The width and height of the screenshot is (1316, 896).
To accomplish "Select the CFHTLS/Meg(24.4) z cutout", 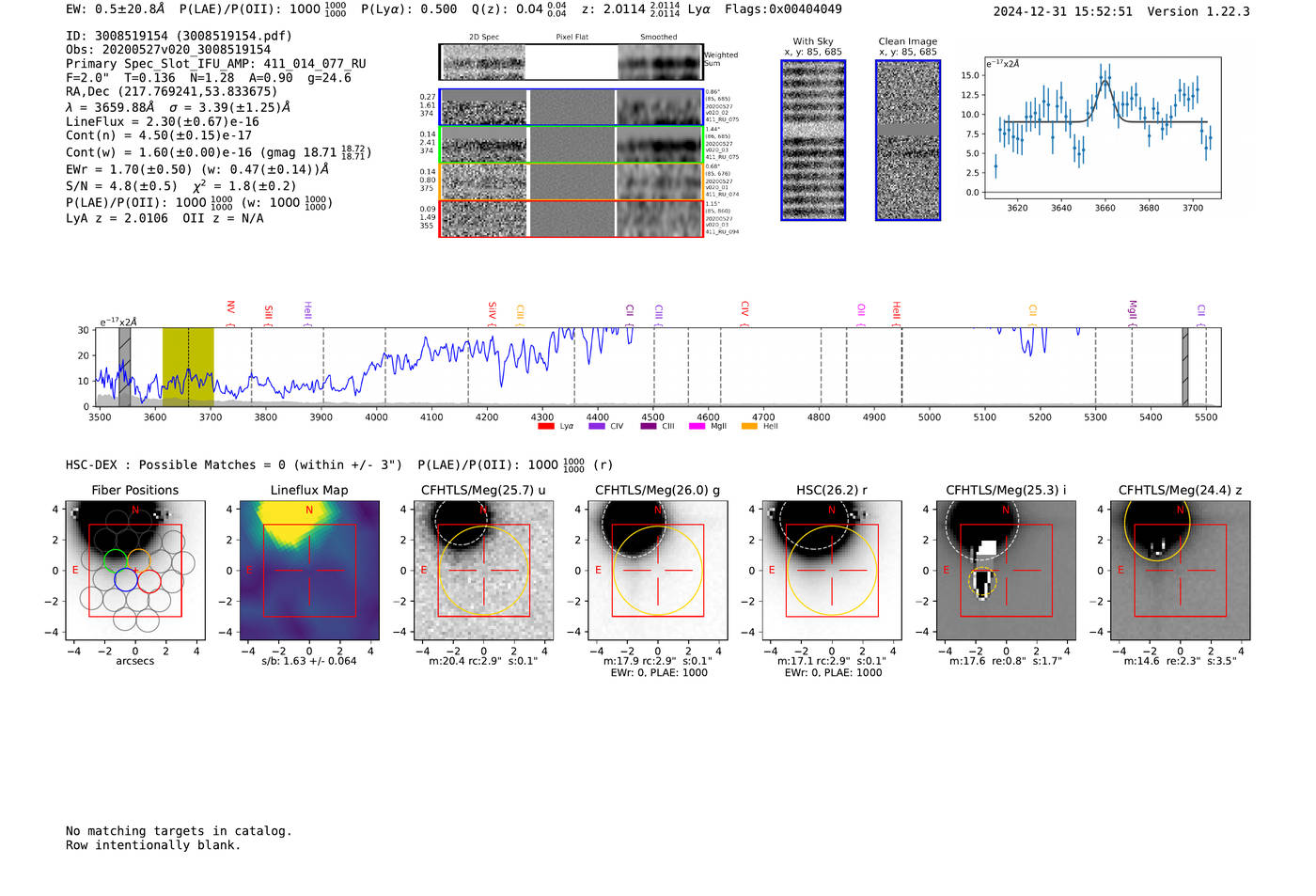I will point(1180,570).
